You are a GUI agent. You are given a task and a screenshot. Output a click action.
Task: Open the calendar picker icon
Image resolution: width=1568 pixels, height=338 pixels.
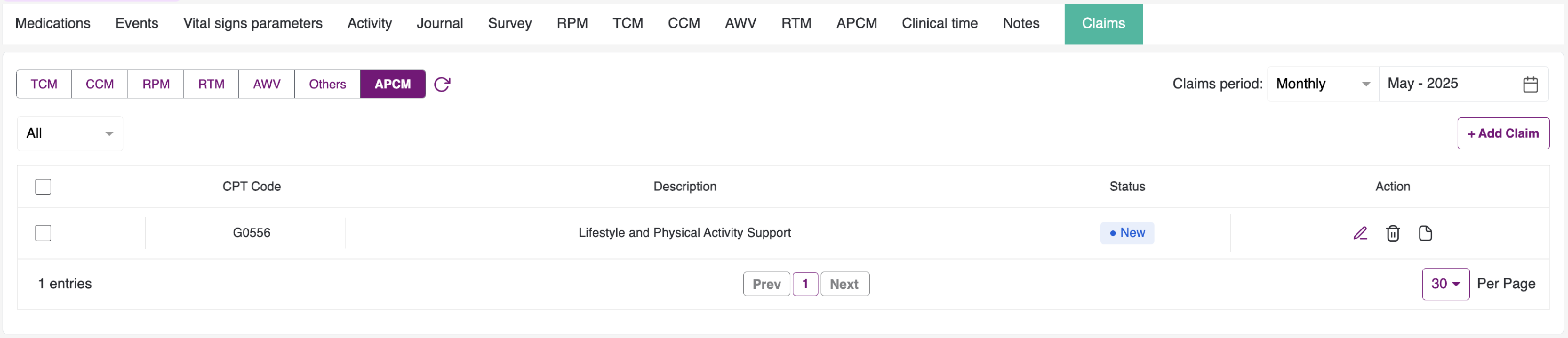[x=1530, y=84]
